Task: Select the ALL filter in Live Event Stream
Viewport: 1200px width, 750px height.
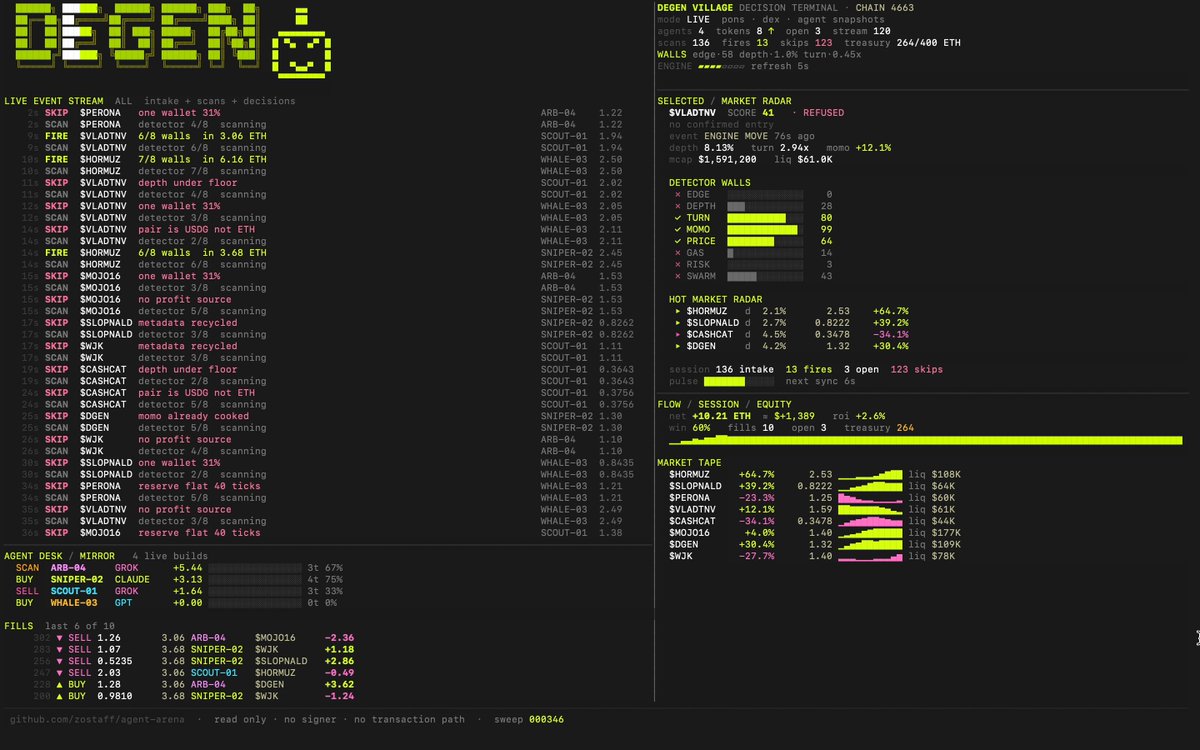Action: click(123, 101)
